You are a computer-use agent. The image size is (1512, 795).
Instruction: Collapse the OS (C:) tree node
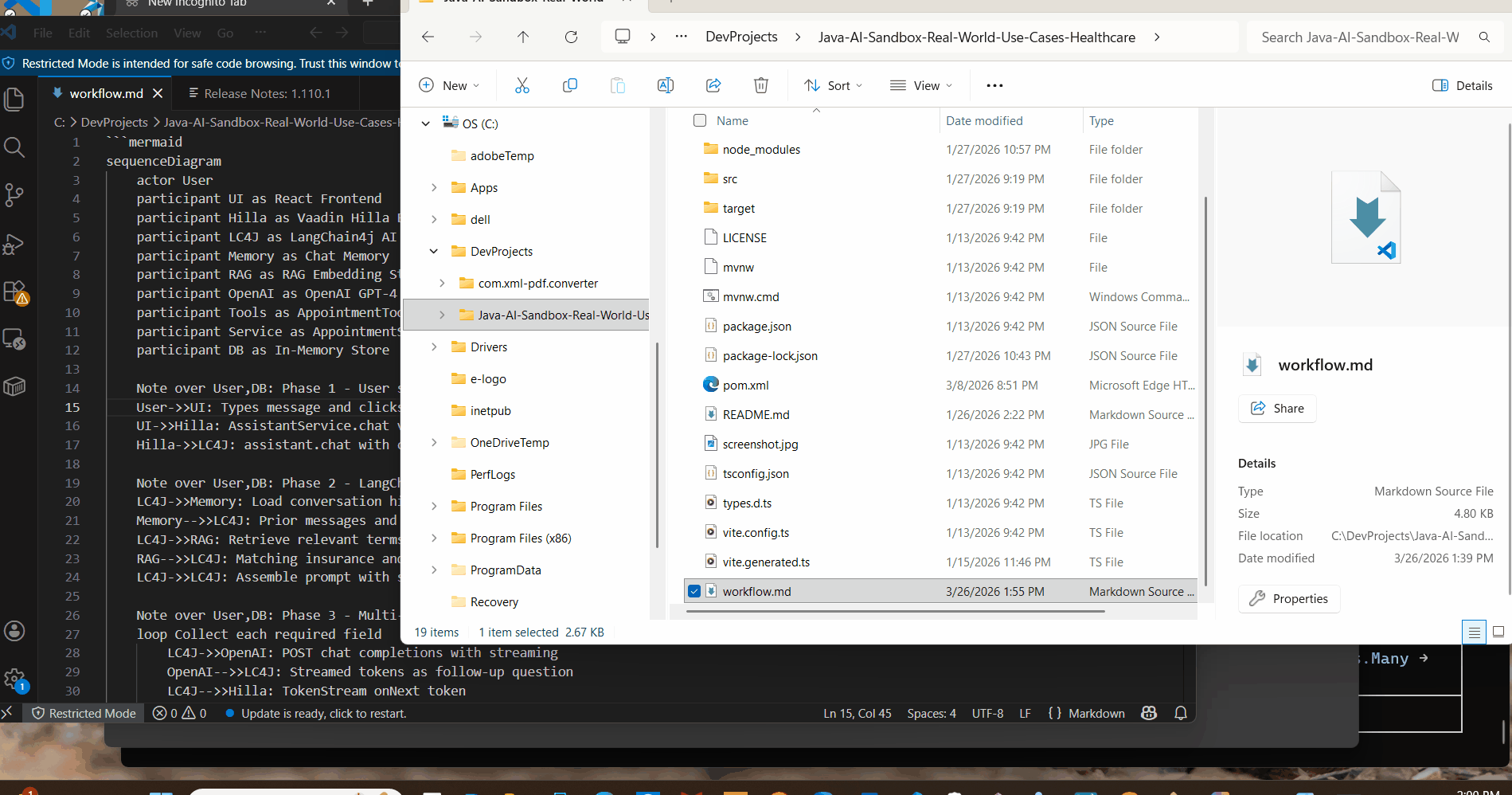(x=426, y=123)
